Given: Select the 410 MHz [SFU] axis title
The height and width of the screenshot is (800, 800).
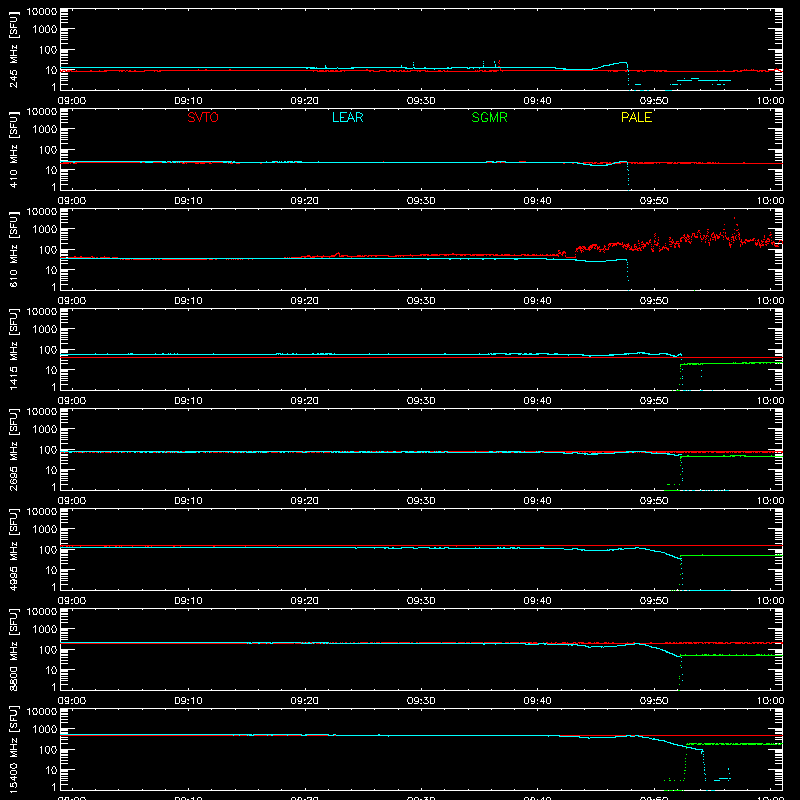Looking at the screenshot, I should pos(13,149).
